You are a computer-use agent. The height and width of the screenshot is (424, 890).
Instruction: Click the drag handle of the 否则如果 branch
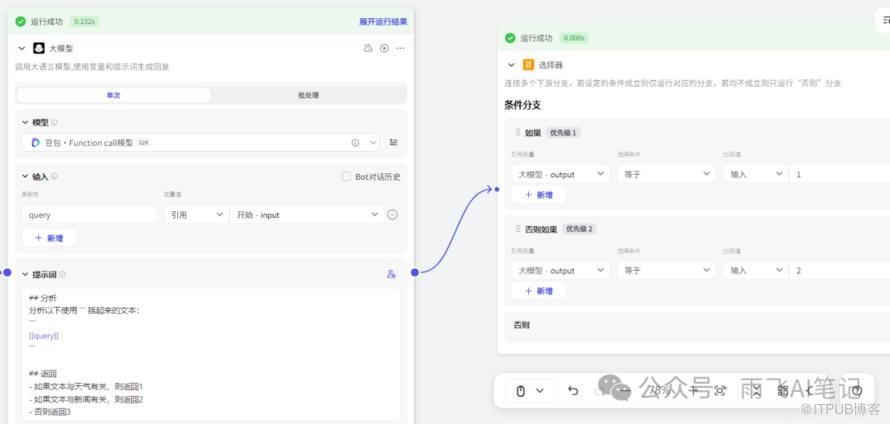point(518,229)
